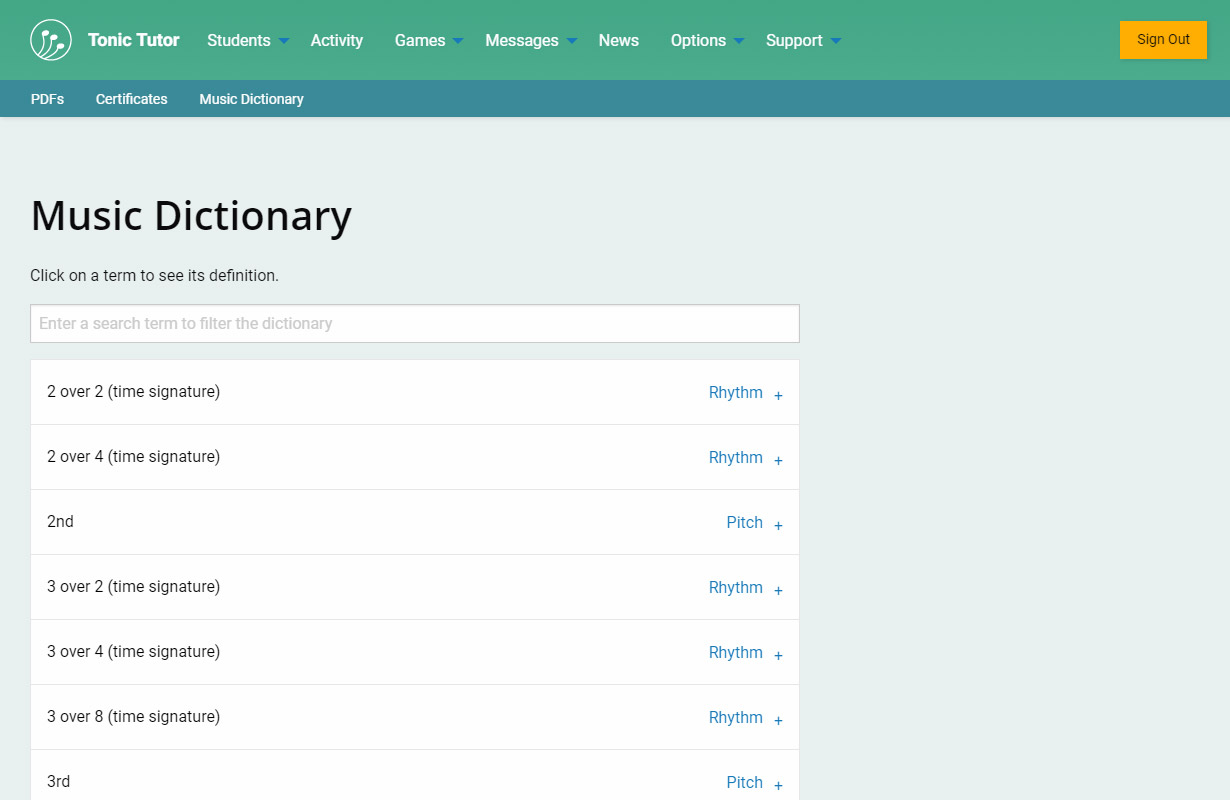
Task: Click the Rhythm category link for 2 over 2
Action: [735, 393]
